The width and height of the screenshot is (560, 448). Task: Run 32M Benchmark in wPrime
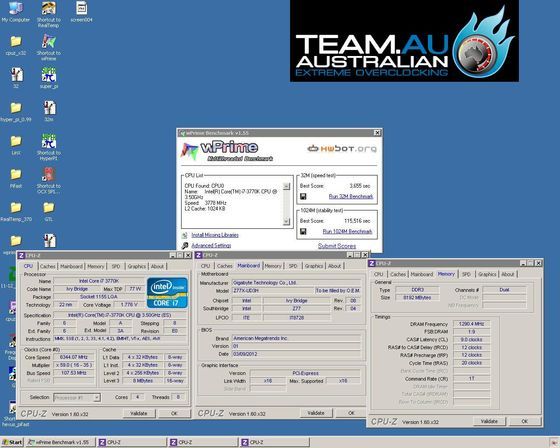351,196
